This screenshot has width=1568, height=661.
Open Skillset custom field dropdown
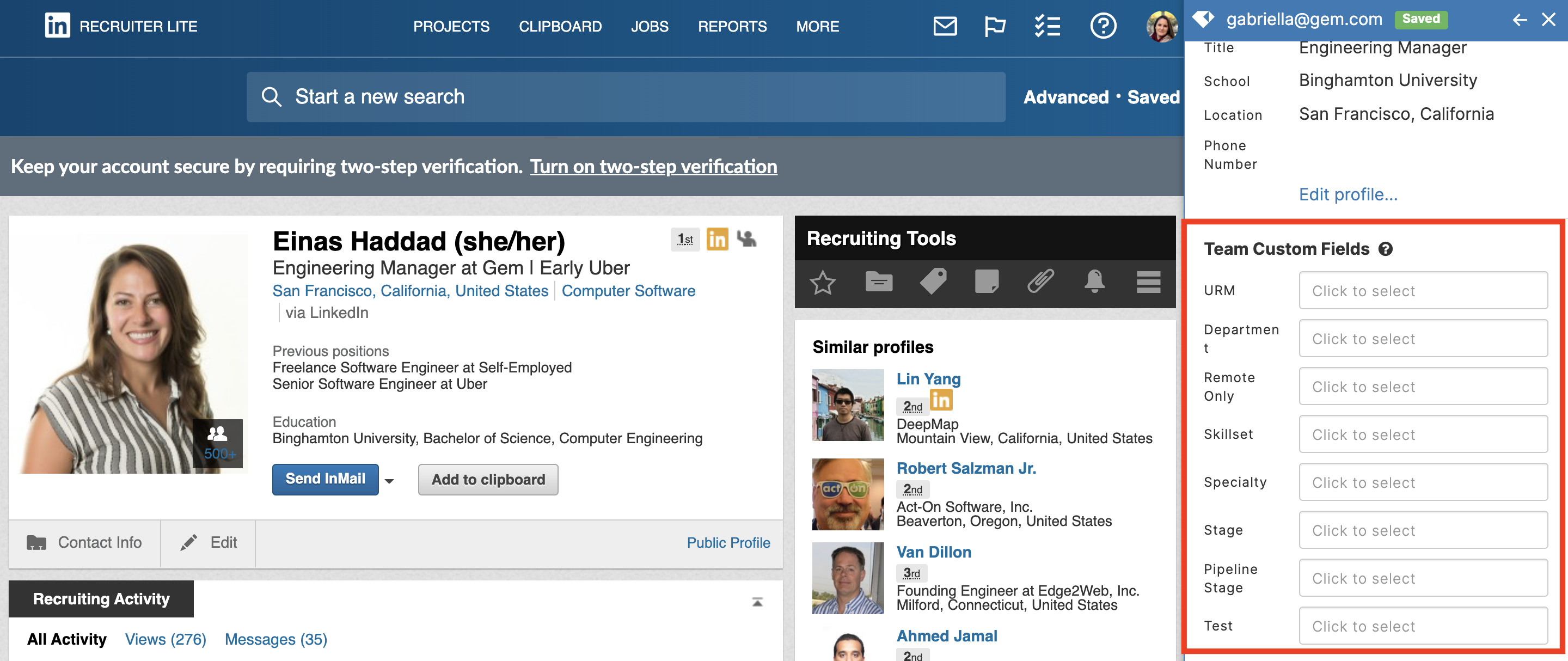(1423, 434)
